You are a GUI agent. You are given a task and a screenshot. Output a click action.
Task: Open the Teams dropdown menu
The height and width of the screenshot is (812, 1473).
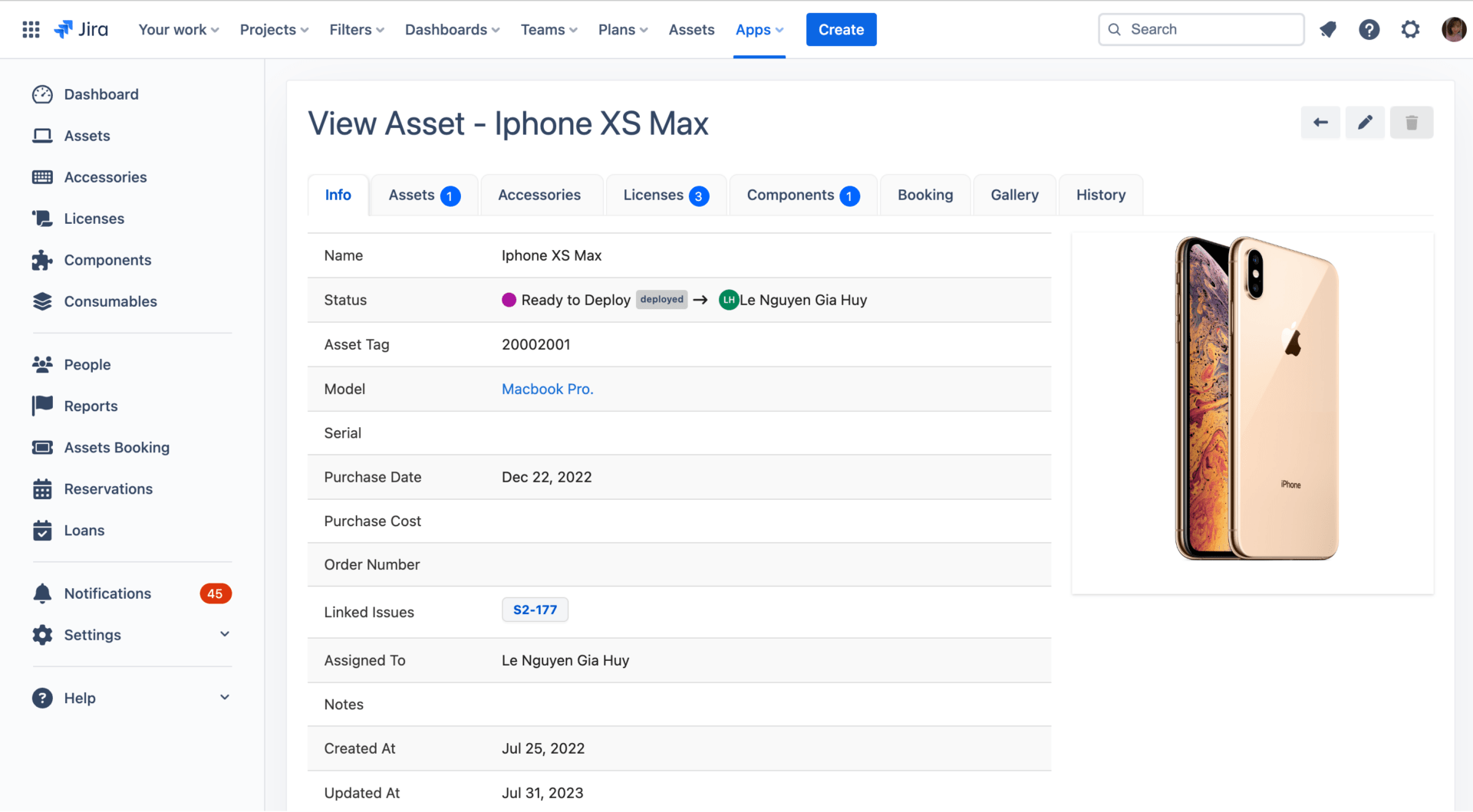(x=549, y=29)
